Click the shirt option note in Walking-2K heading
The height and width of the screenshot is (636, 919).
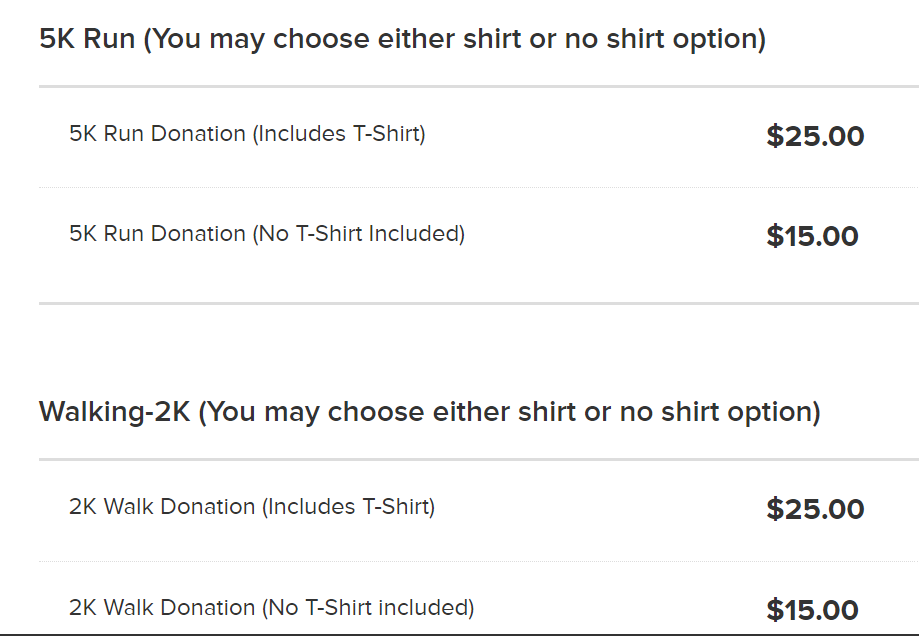click(509, 412)
